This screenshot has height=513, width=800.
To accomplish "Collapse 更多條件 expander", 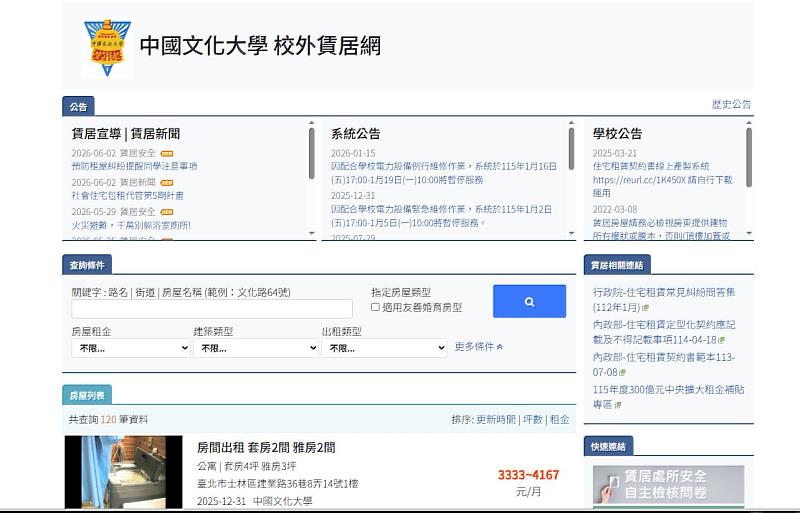I will click(x=479, y=347).
